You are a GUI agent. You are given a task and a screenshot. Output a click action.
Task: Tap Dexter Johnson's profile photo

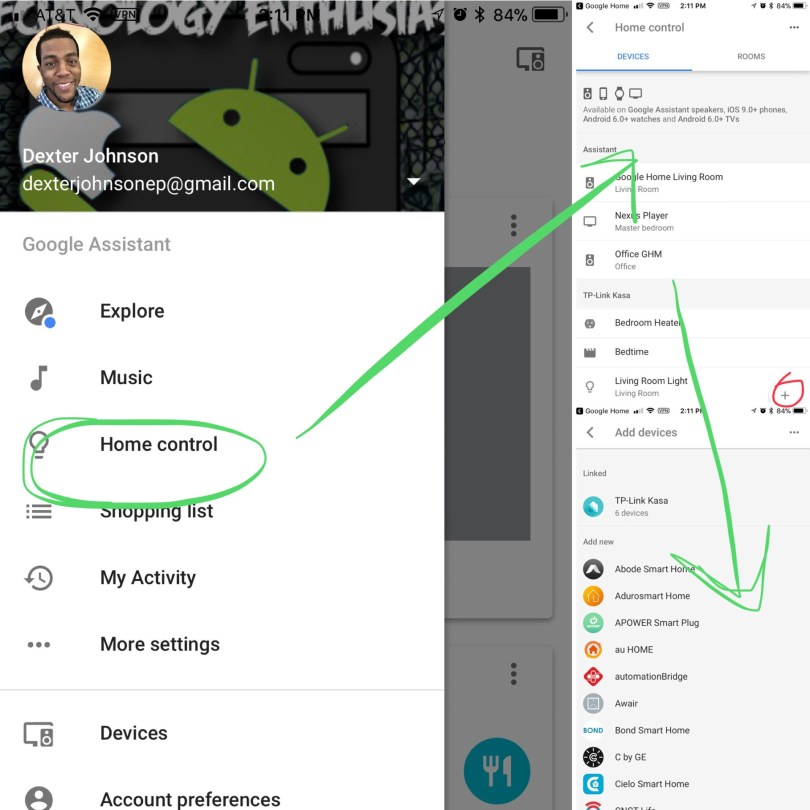click(66, 67)
